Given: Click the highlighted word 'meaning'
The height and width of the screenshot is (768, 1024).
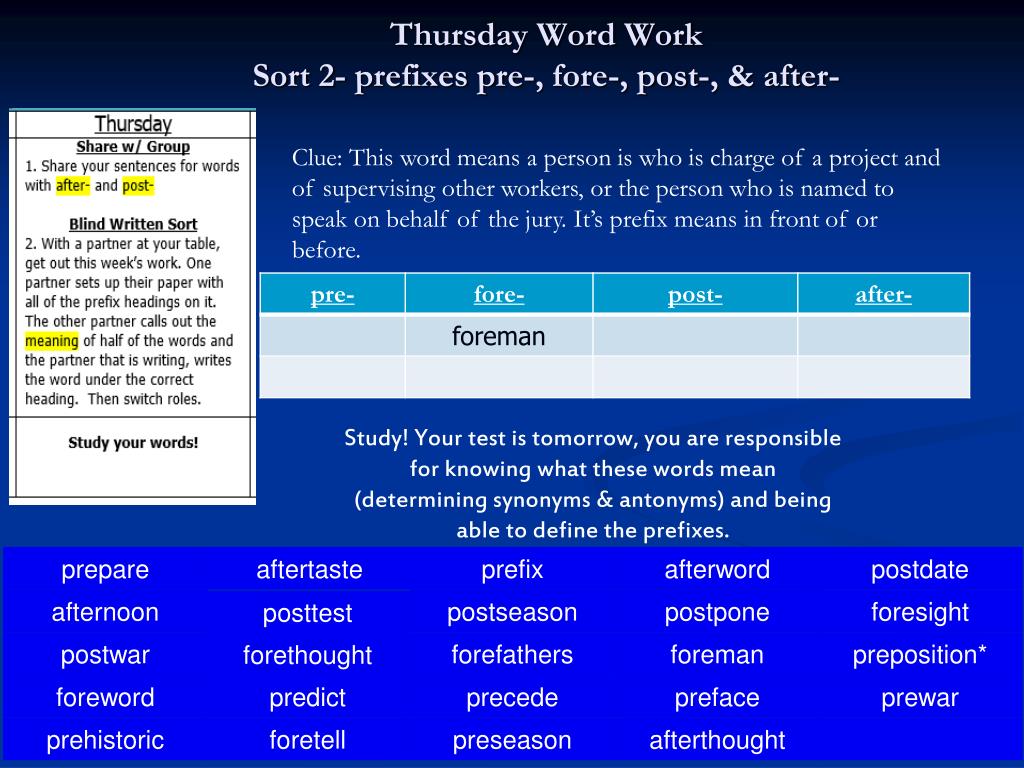Looking at the screenshot, I should [52, 341].
